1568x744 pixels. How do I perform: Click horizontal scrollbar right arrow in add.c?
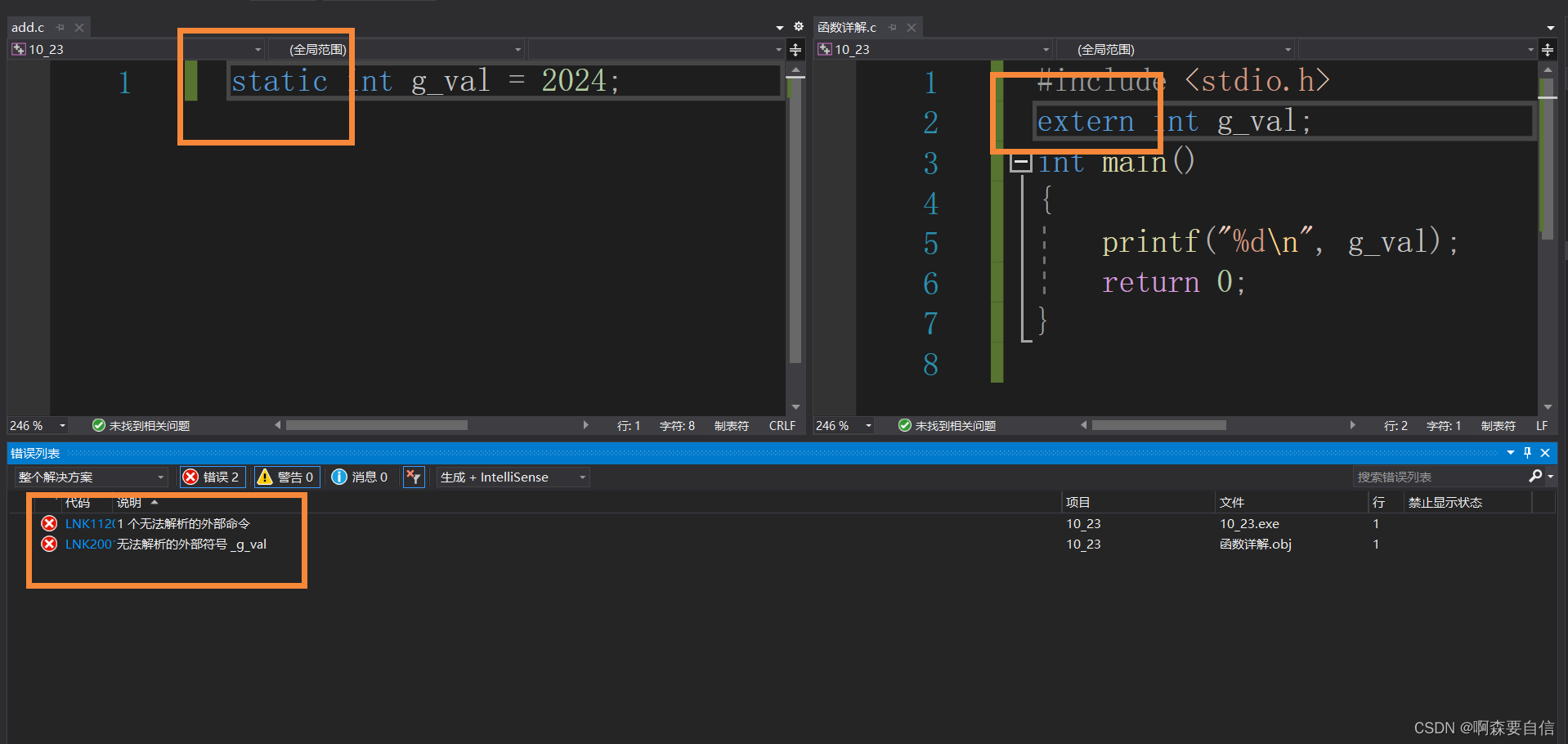click(585, 425)
